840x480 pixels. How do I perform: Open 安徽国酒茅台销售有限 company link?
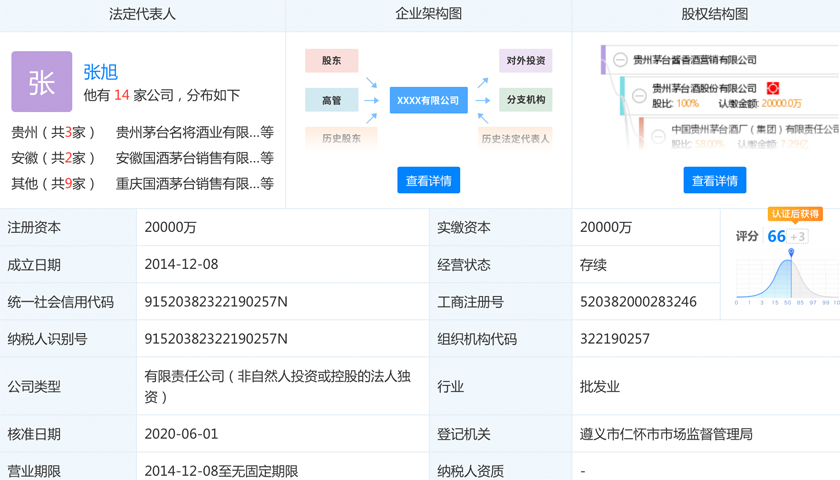coord(195,158)
